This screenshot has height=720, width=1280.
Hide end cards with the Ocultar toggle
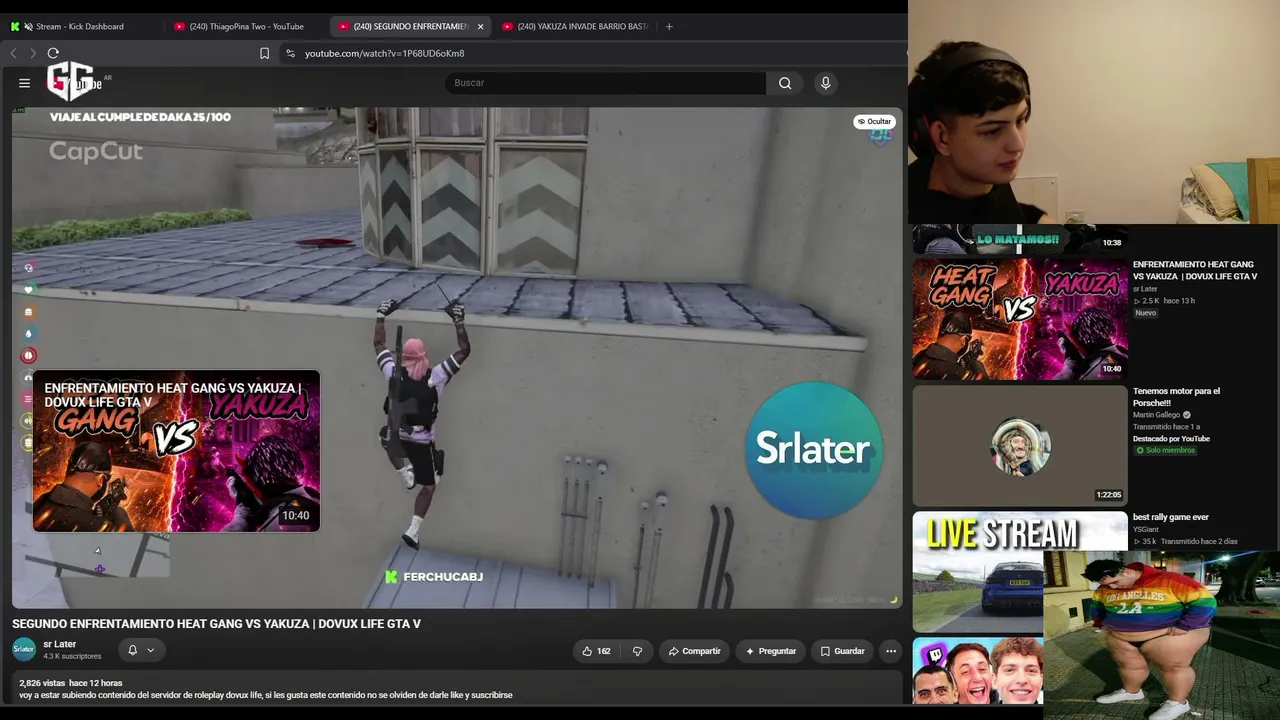[x=874, y=122]
